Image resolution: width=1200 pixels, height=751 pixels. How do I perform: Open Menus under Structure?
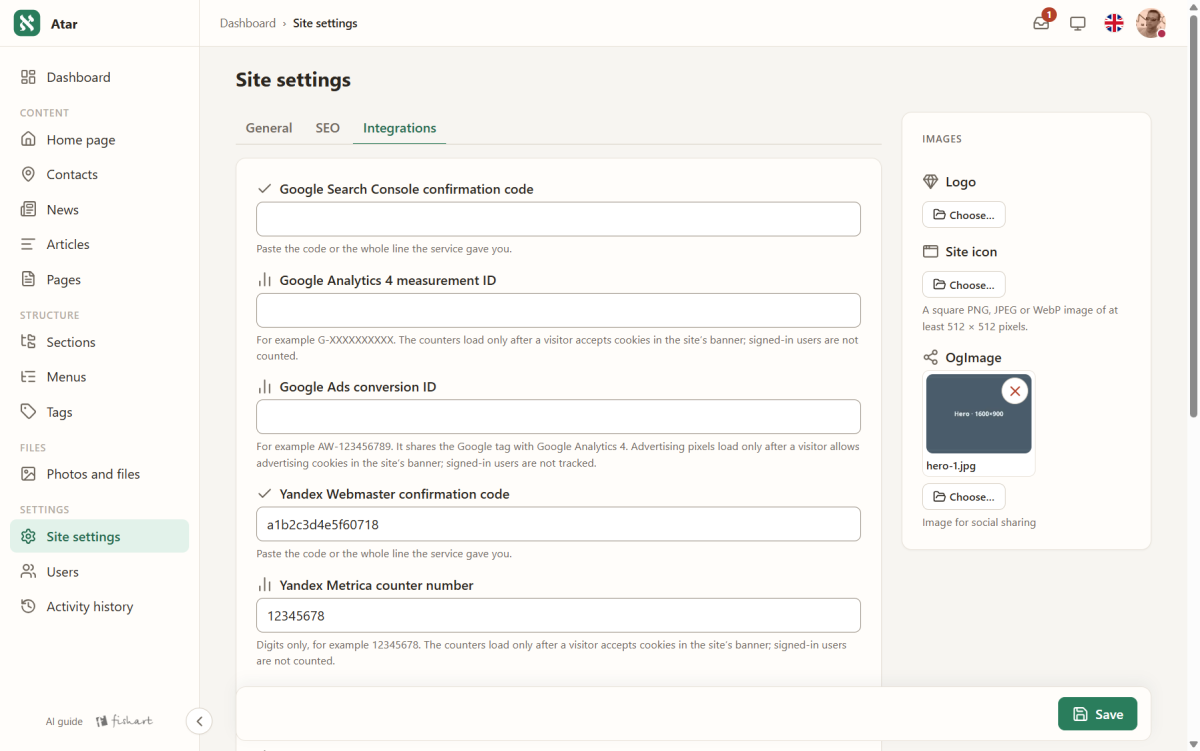99,377
